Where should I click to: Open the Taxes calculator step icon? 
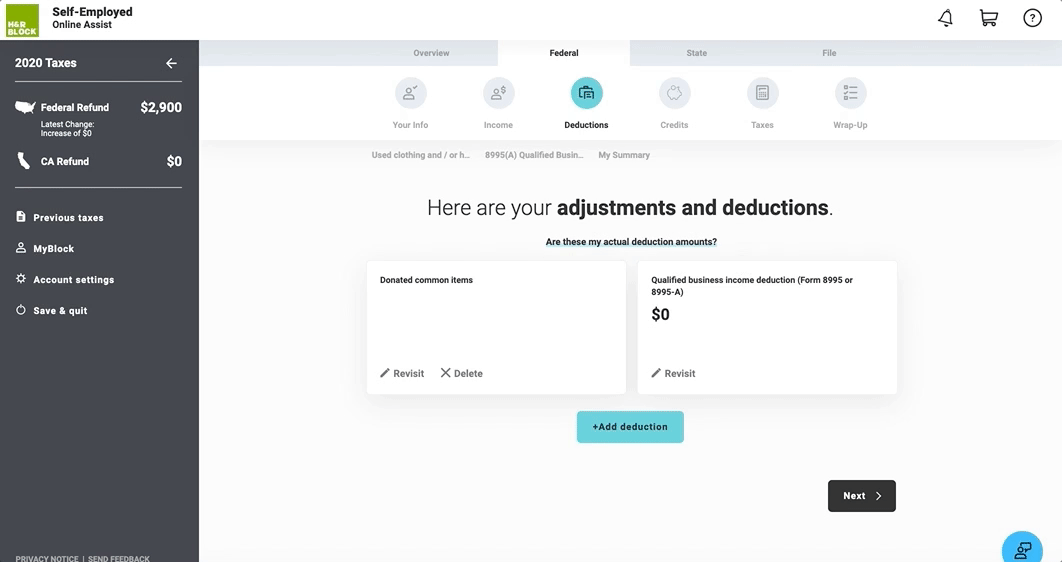click(x=762, y=93)
